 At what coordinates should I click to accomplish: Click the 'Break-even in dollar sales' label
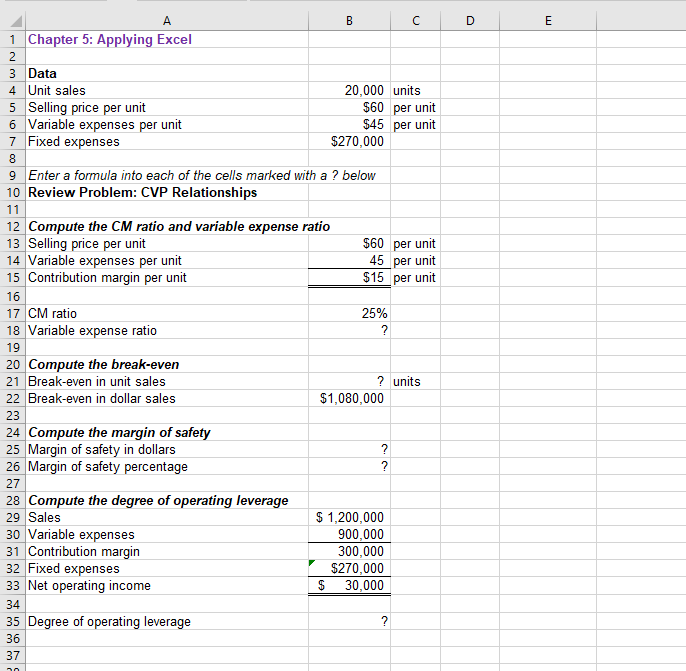click(102, 398)
